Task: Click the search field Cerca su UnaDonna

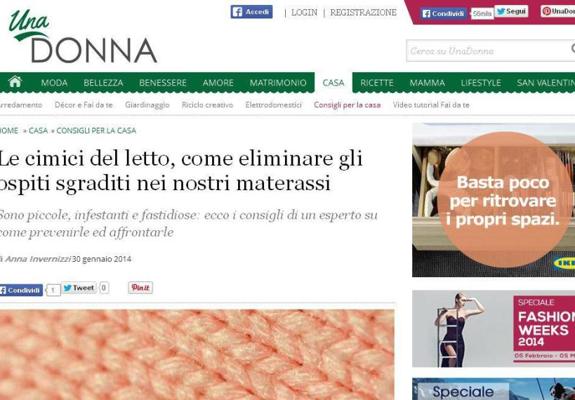Action: click(x=491, y=51)
